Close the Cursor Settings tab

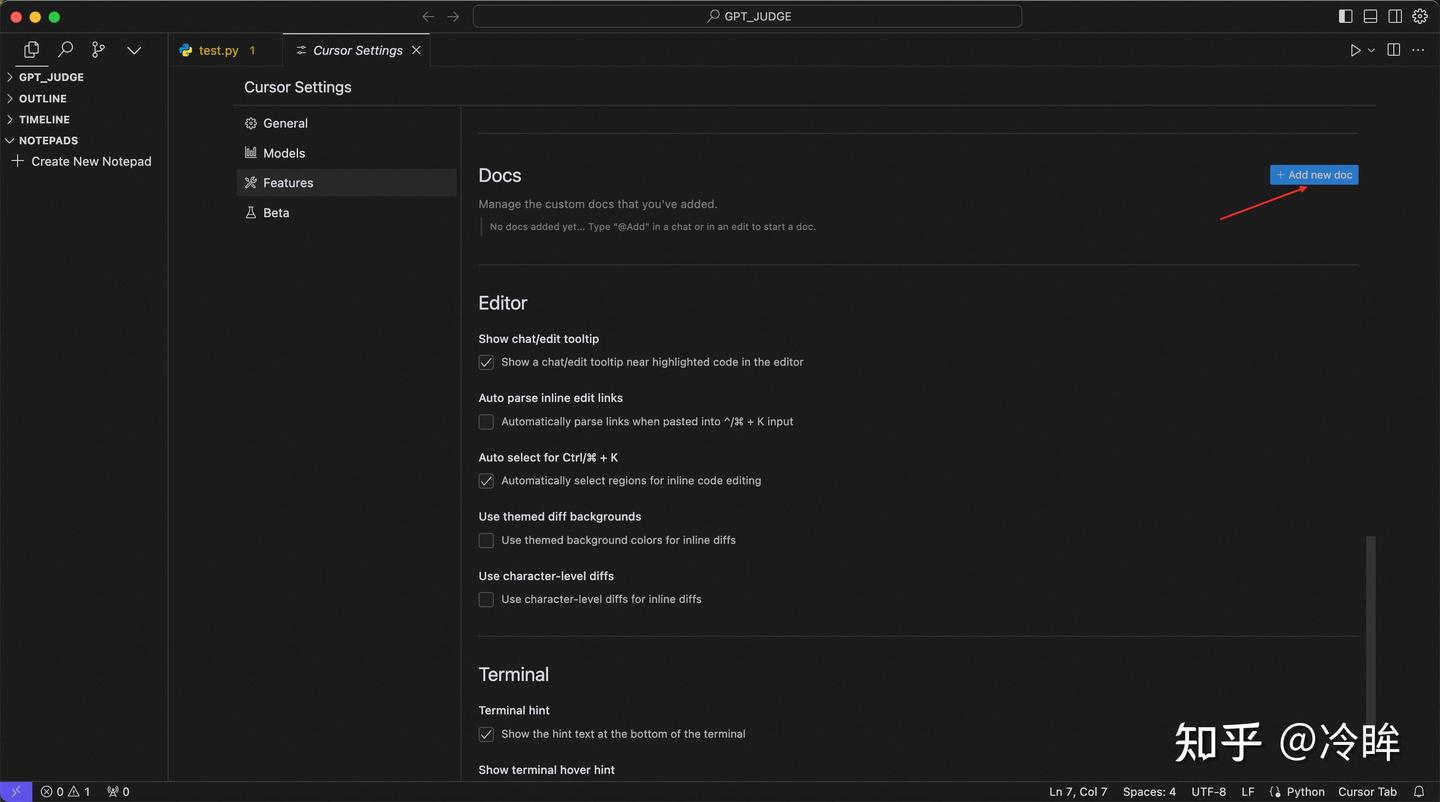(416, 50)
